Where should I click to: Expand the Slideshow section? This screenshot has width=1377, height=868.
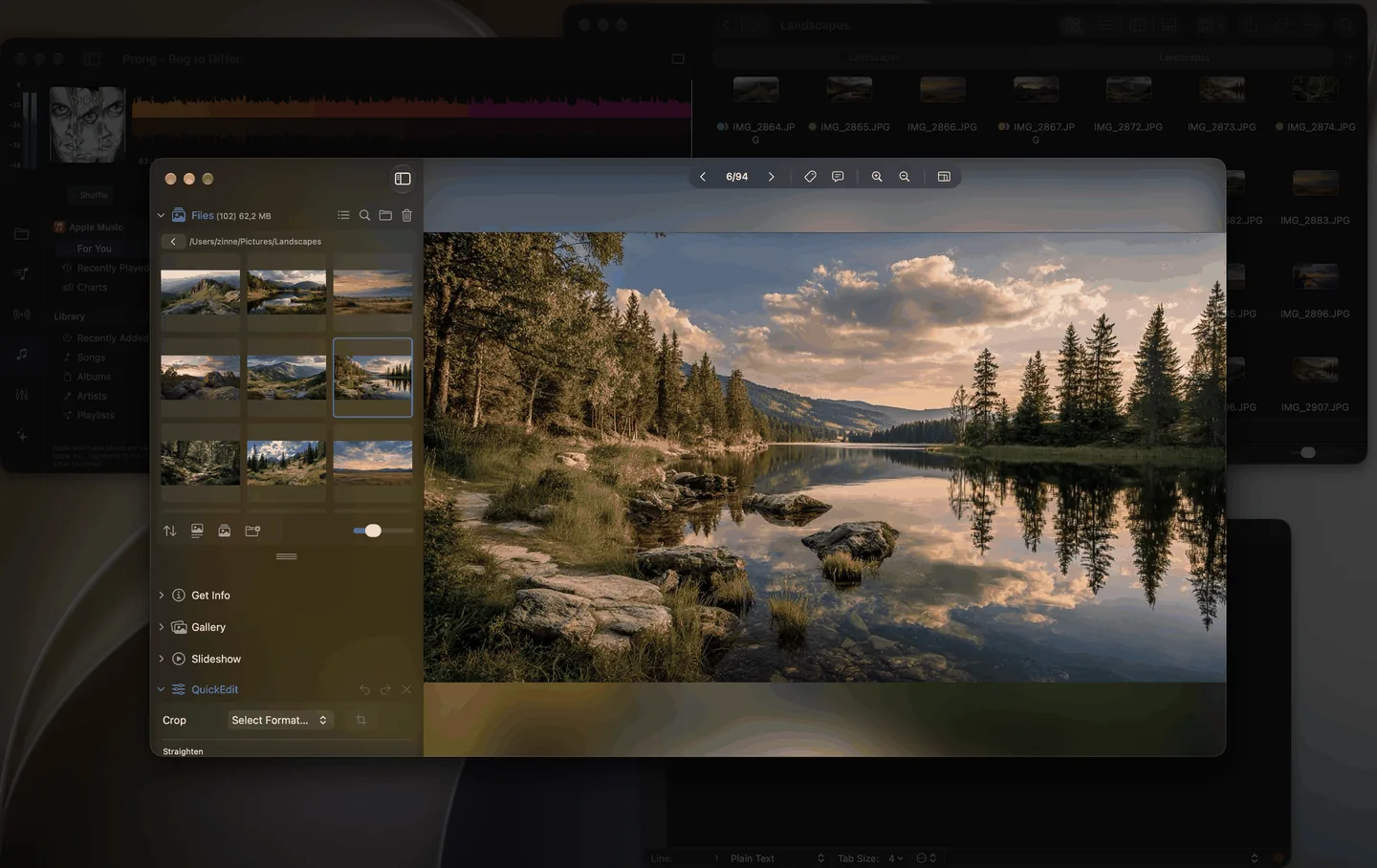pos(161,659)
